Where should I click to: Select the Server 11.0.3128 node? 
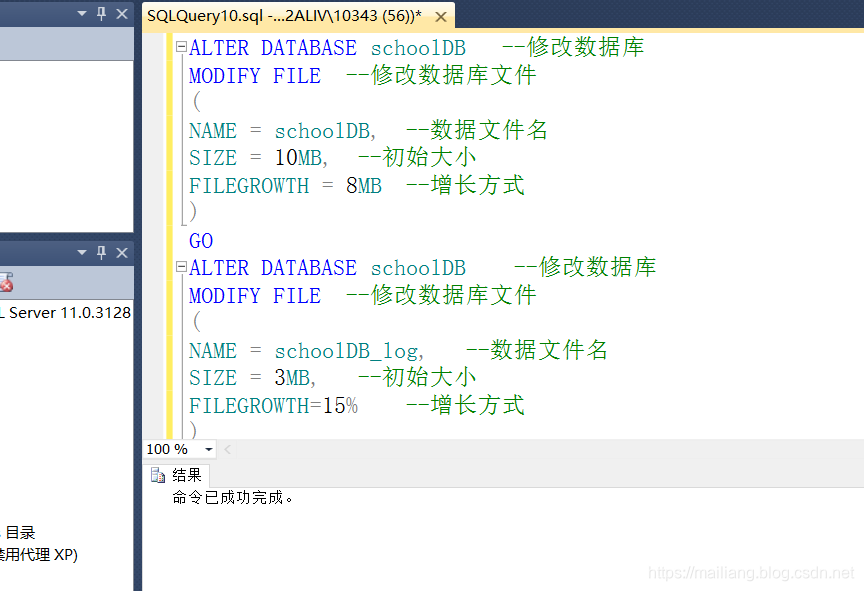click(66, 313)
